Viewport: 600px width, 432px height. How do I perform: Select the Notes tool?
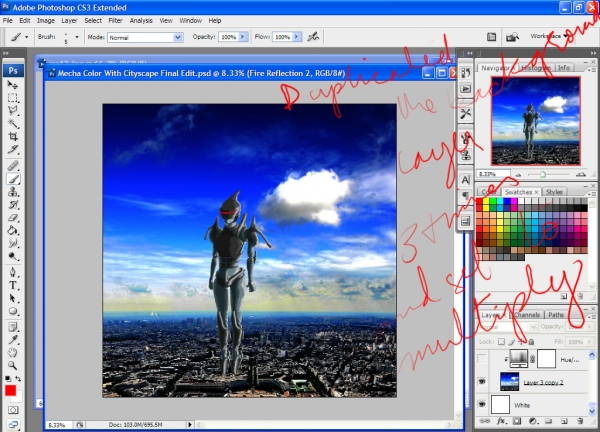[13, 327]
